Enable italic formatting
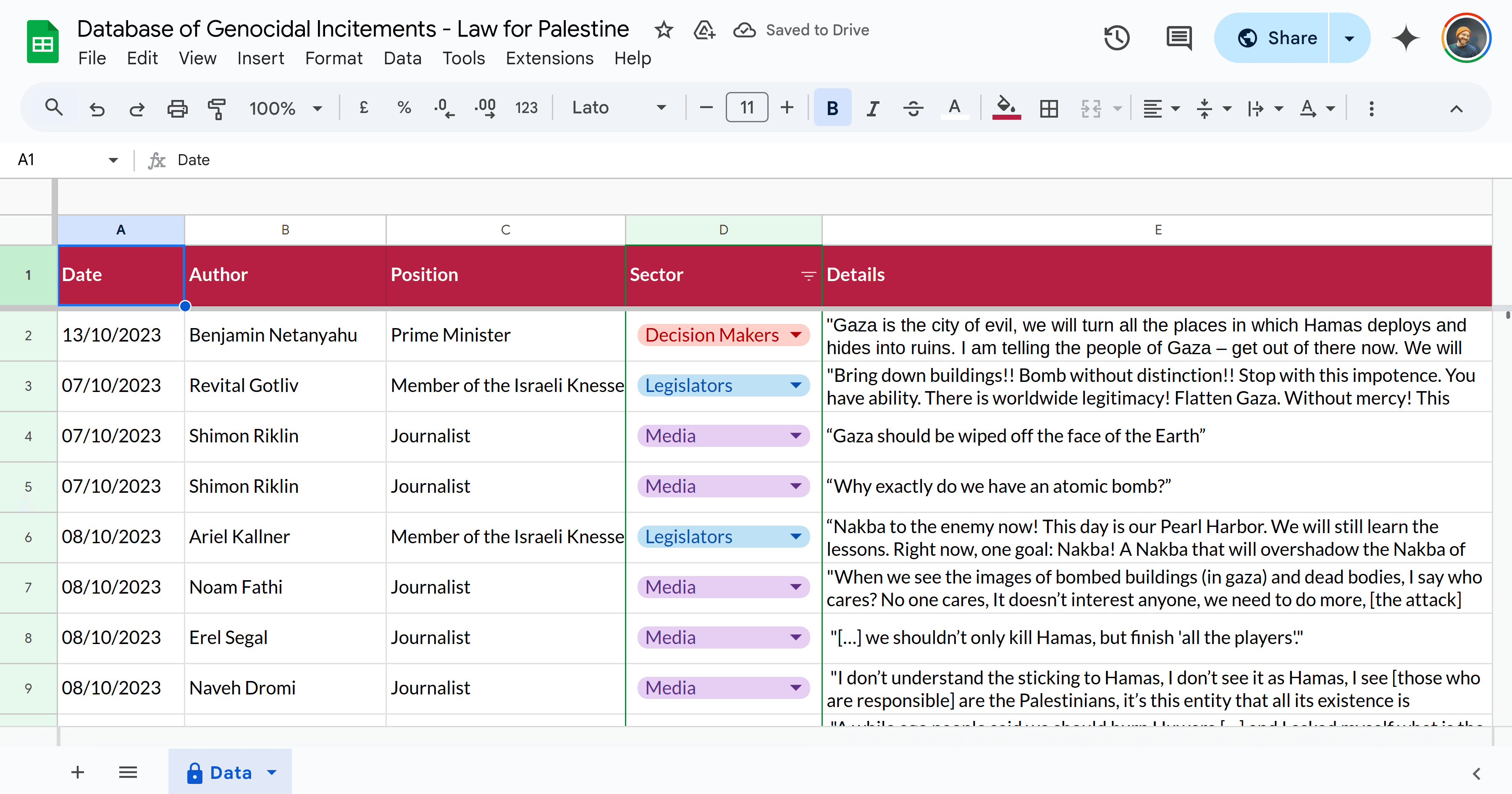Screen dimensions: 1512x794 (x=873, y=108)
